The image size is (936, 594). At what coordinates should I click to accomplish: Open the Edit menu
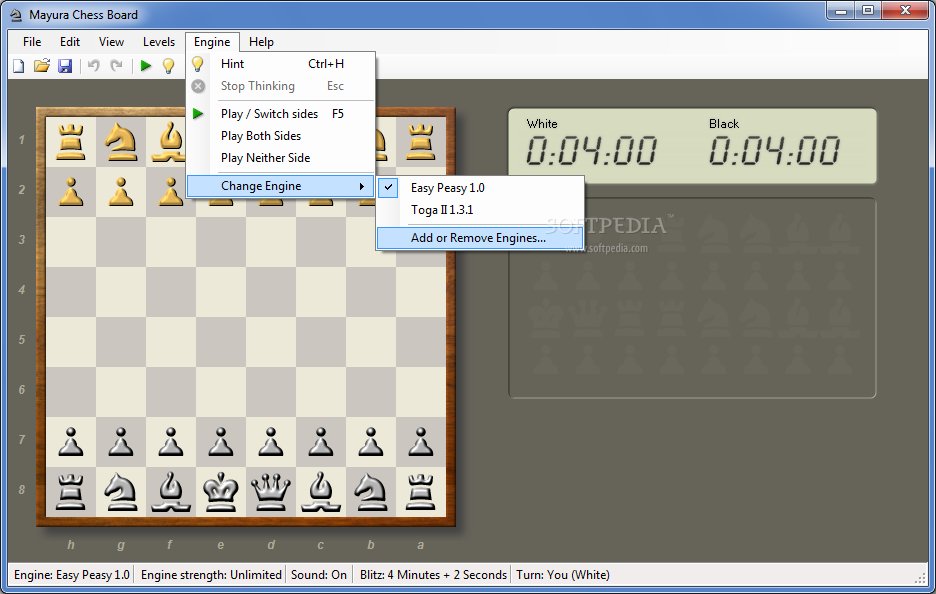point(70,42)
